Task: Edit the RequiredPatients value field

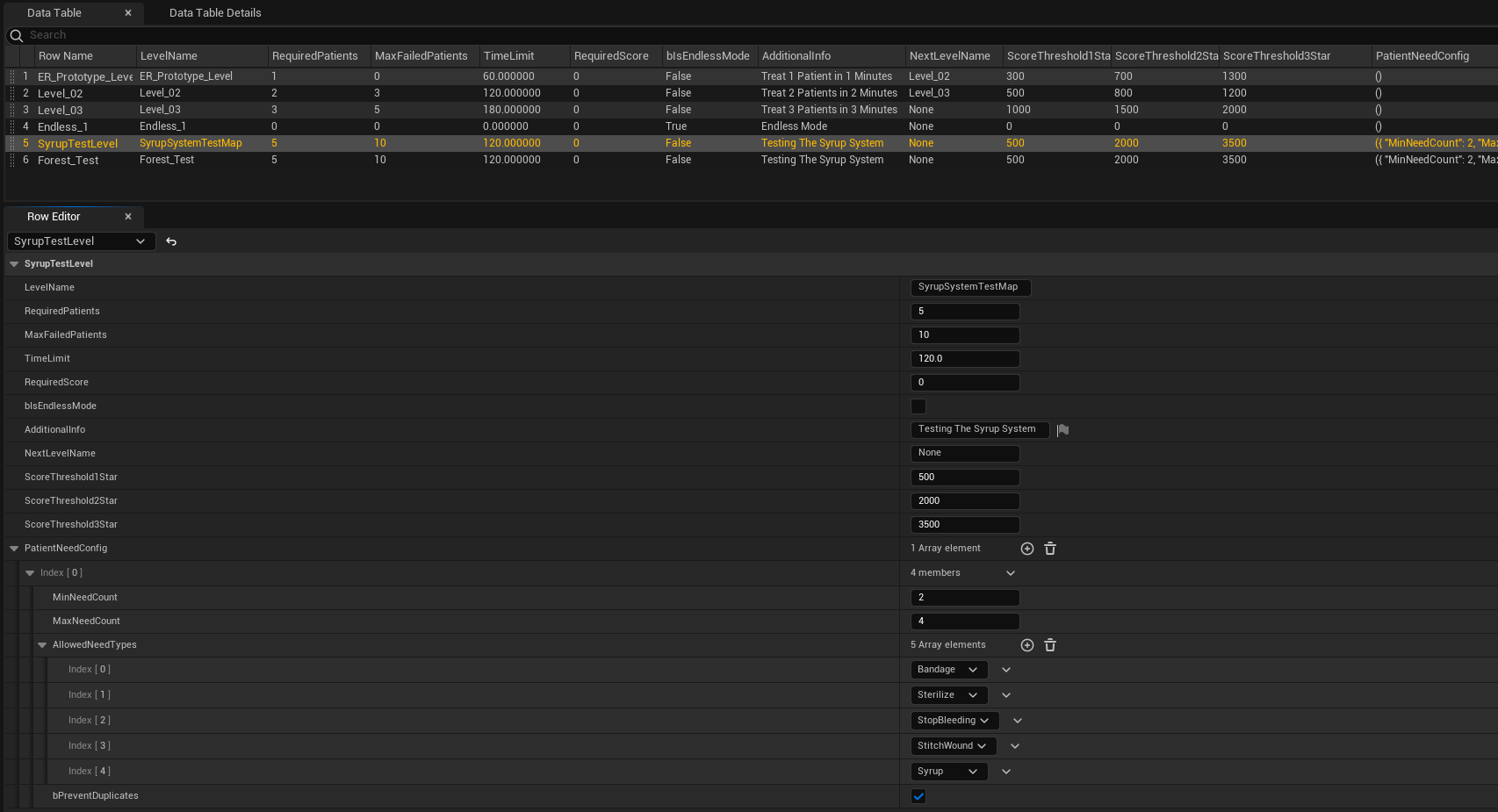Action: click(x=965, y=312)
